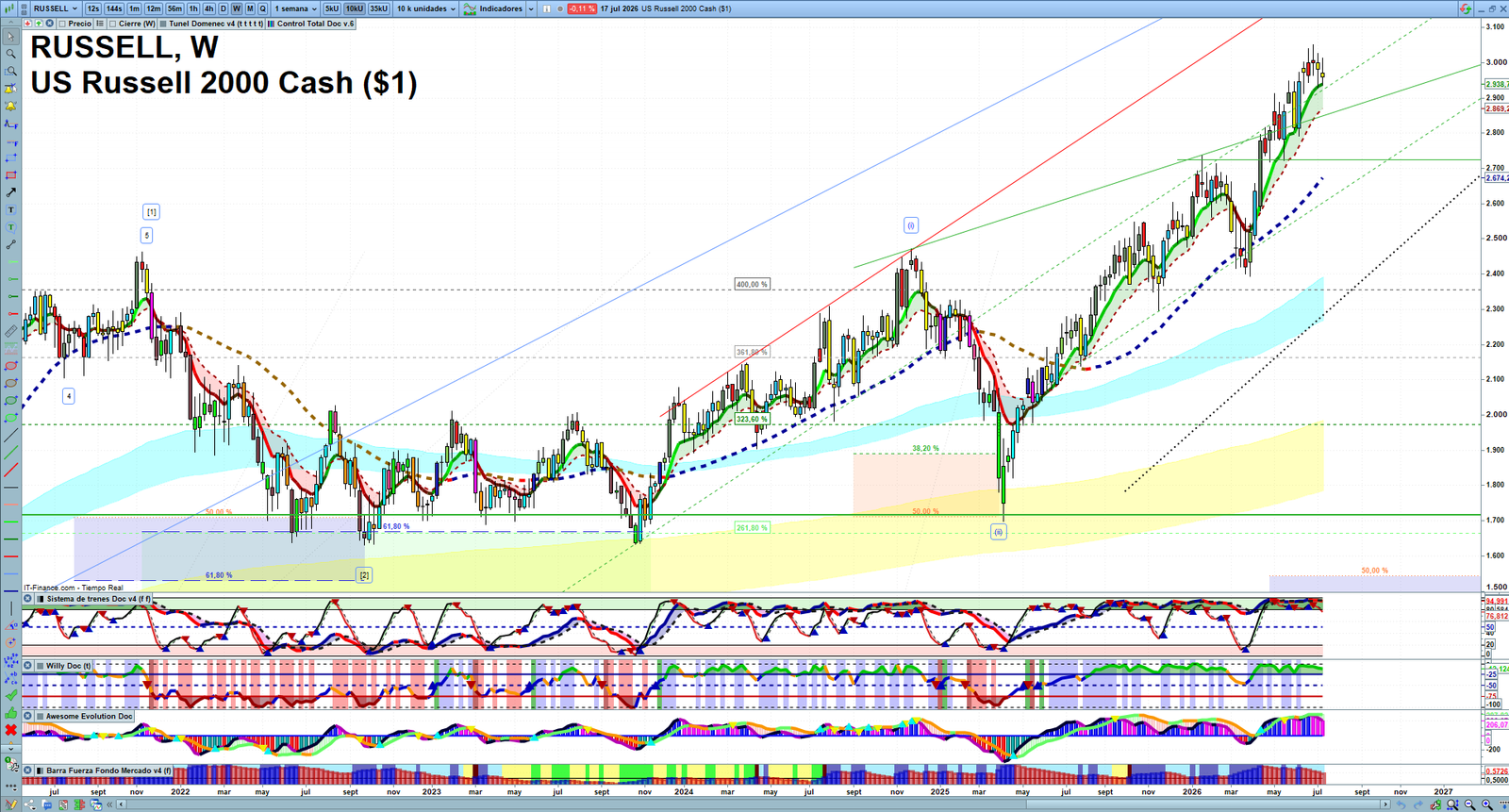The image size is (1509, 812).
Task: Click the Barra Fuerza Fondo Mercado v4 label
Action: [x=108, y=771]
